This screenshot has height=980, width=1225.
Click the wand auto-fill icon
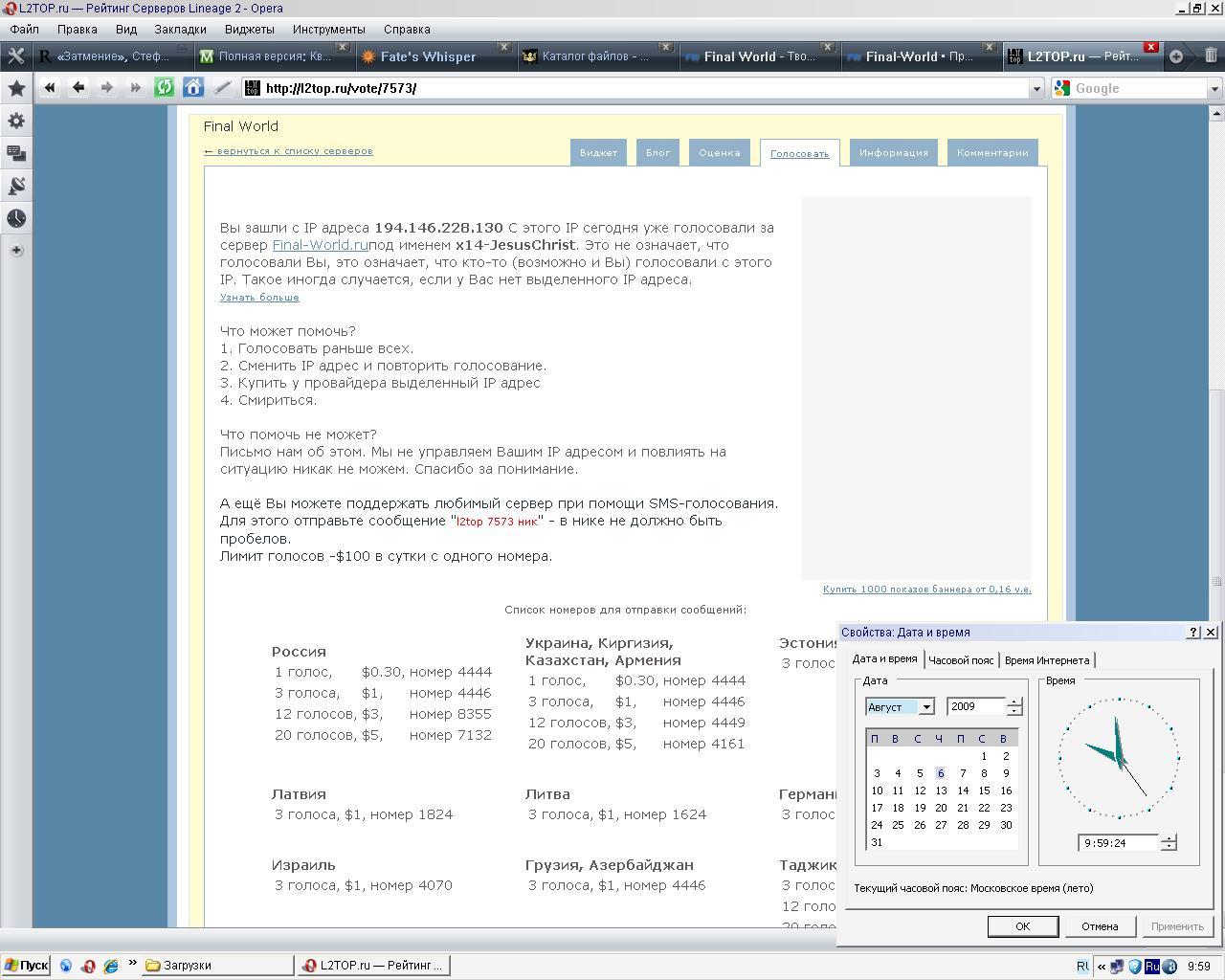coord(222,88)
